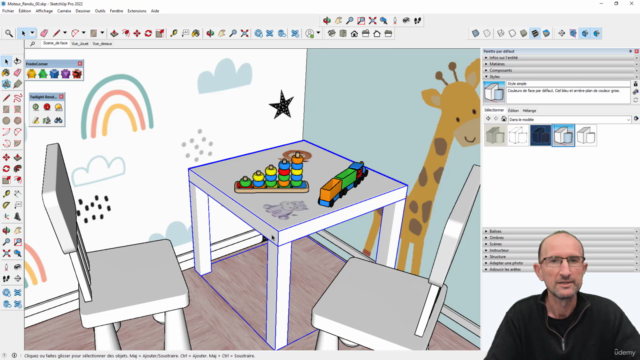
Task: Switch to Left view icon
Action: [x=388, y=33]
